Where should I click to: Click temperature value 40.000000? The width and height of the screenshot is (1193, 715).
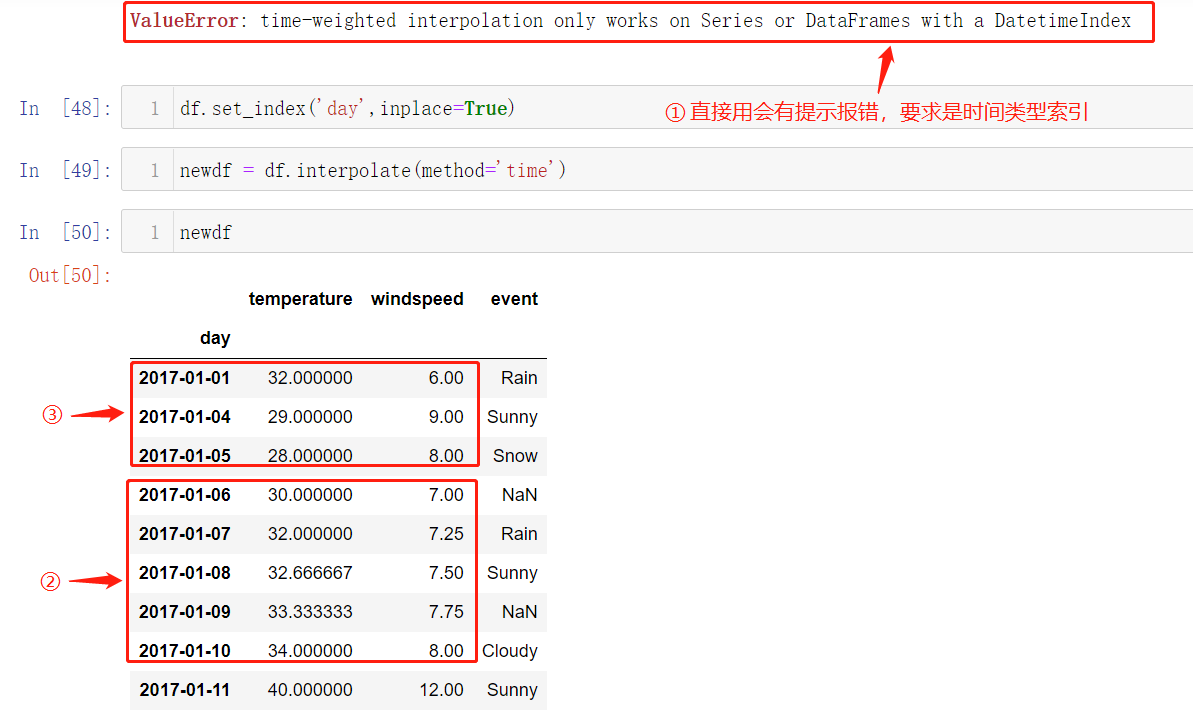pos(310,690)
